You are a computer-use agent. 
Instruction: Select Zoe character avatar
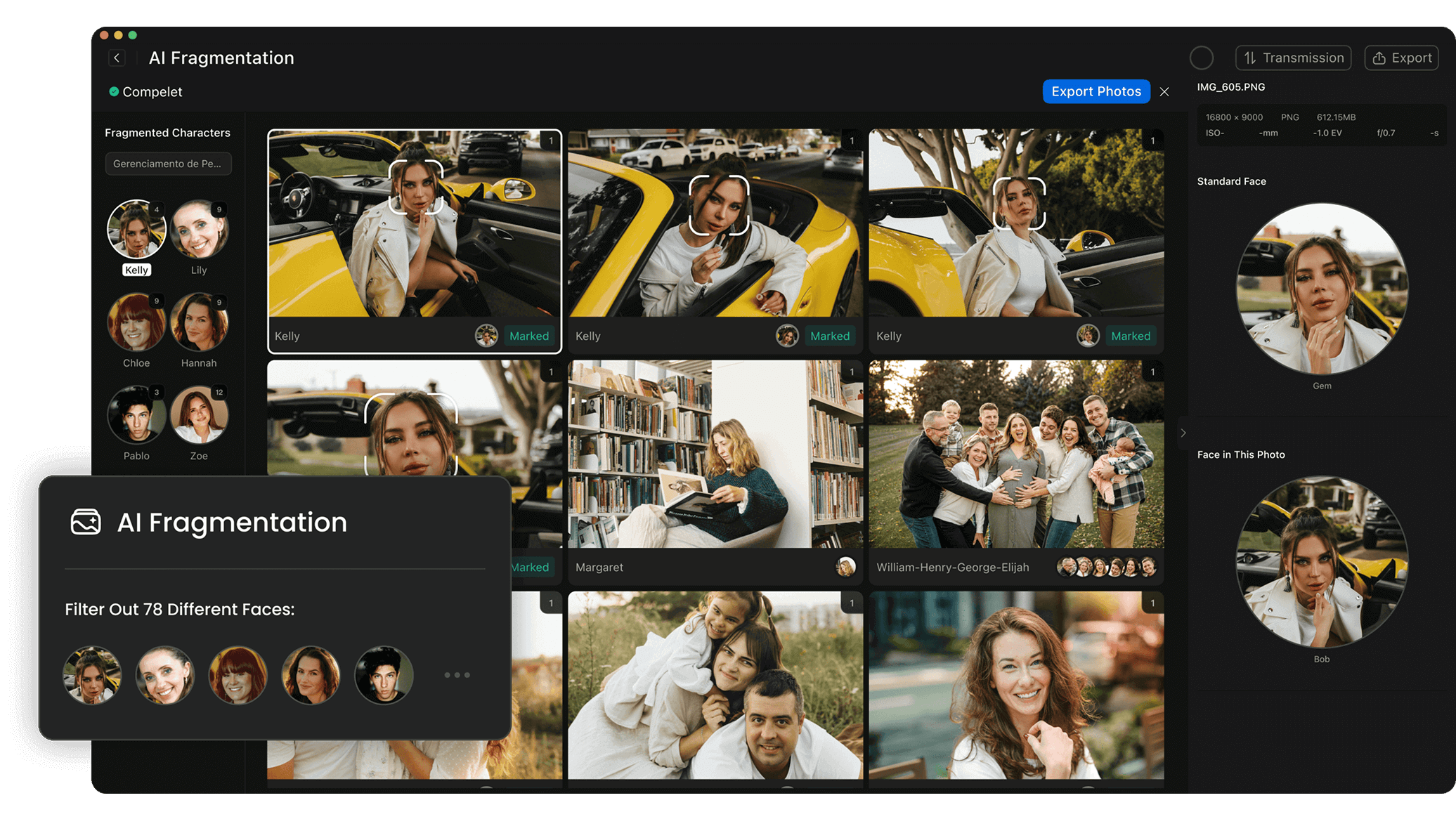point(199,415)
